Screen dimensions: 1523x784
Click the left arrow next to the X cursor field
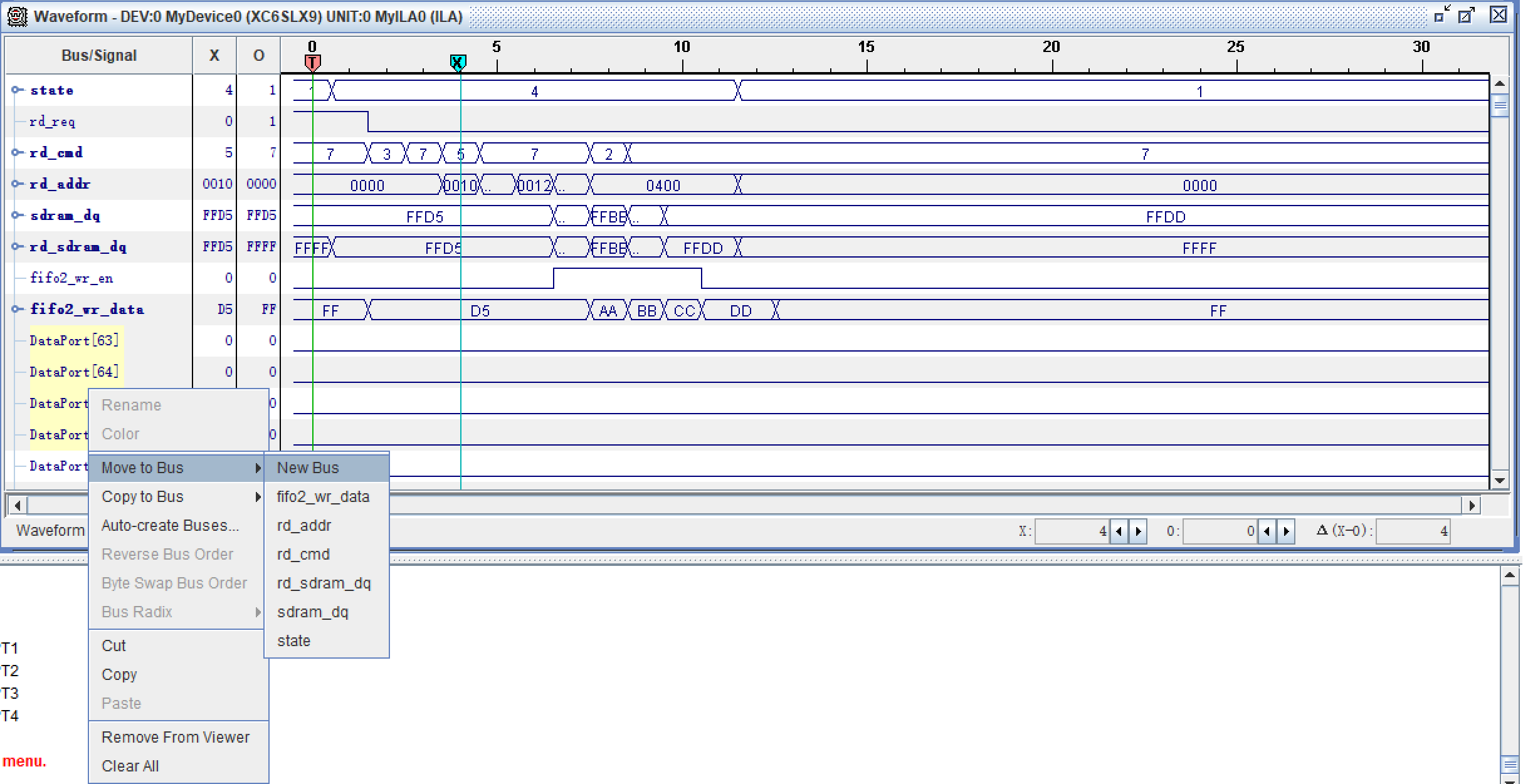1119,531
